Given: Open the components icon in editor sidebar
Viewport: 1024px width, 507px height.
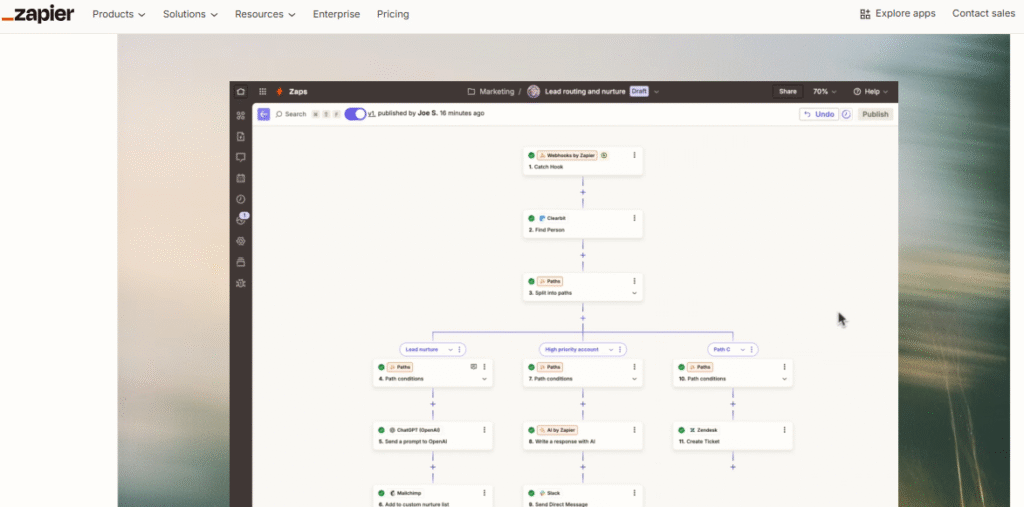Looking at the screenshot, I should pos(241,116).
